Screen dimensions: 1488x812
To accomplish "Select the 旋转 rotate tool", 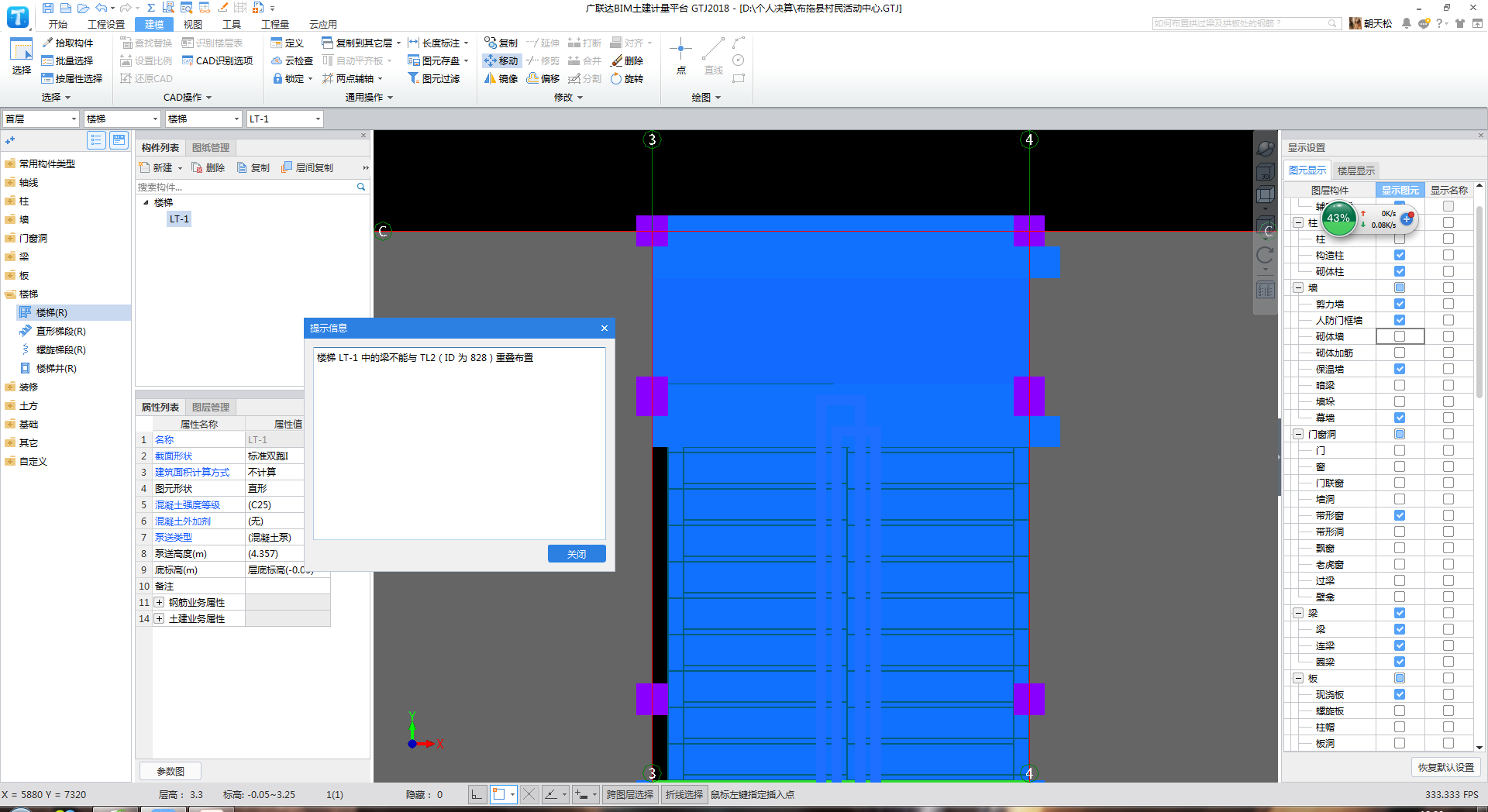I will point(627,78).
